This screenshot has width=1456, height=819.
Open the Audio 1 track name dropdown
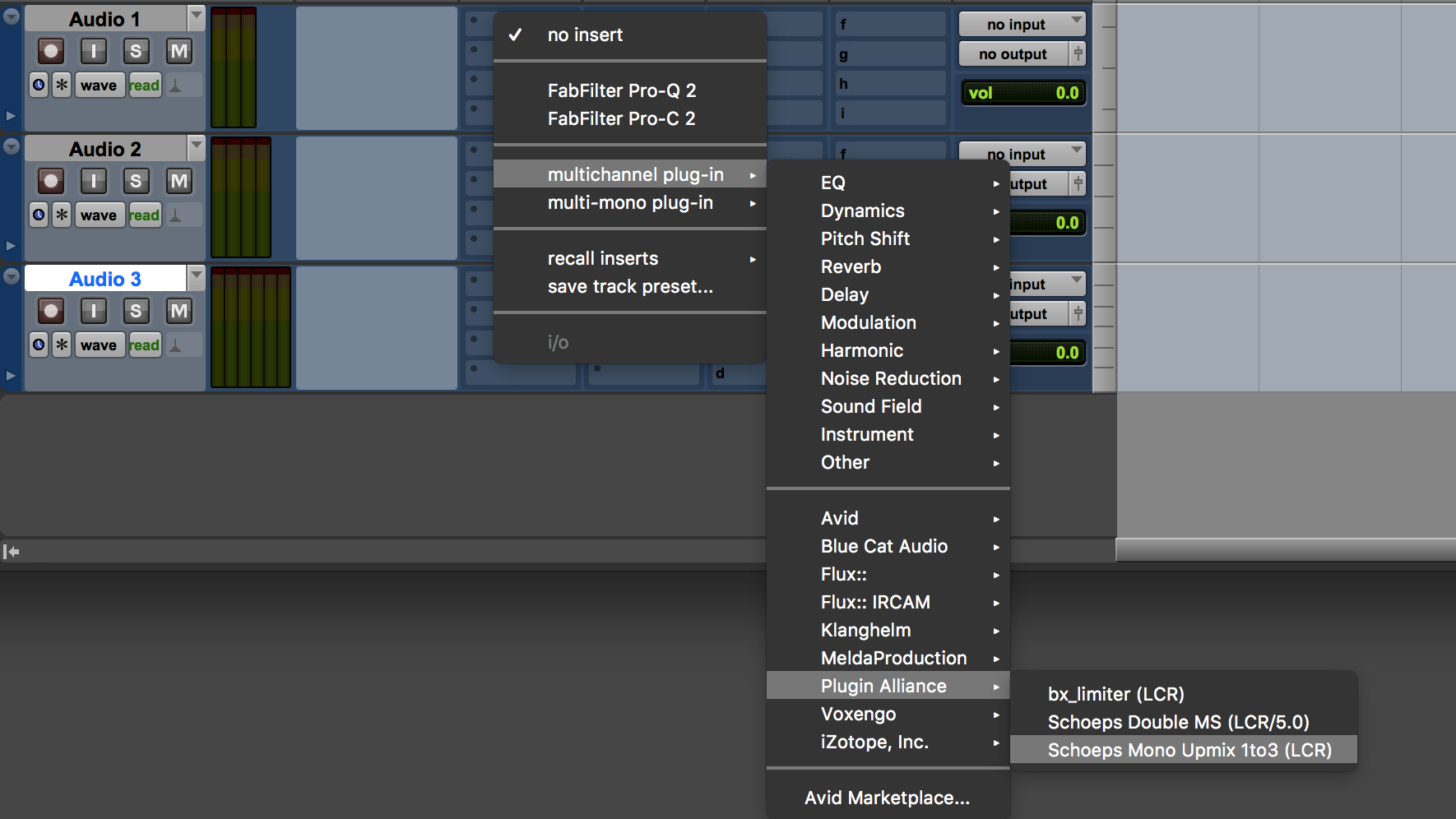pyautogui.click(x=196, y=16)
